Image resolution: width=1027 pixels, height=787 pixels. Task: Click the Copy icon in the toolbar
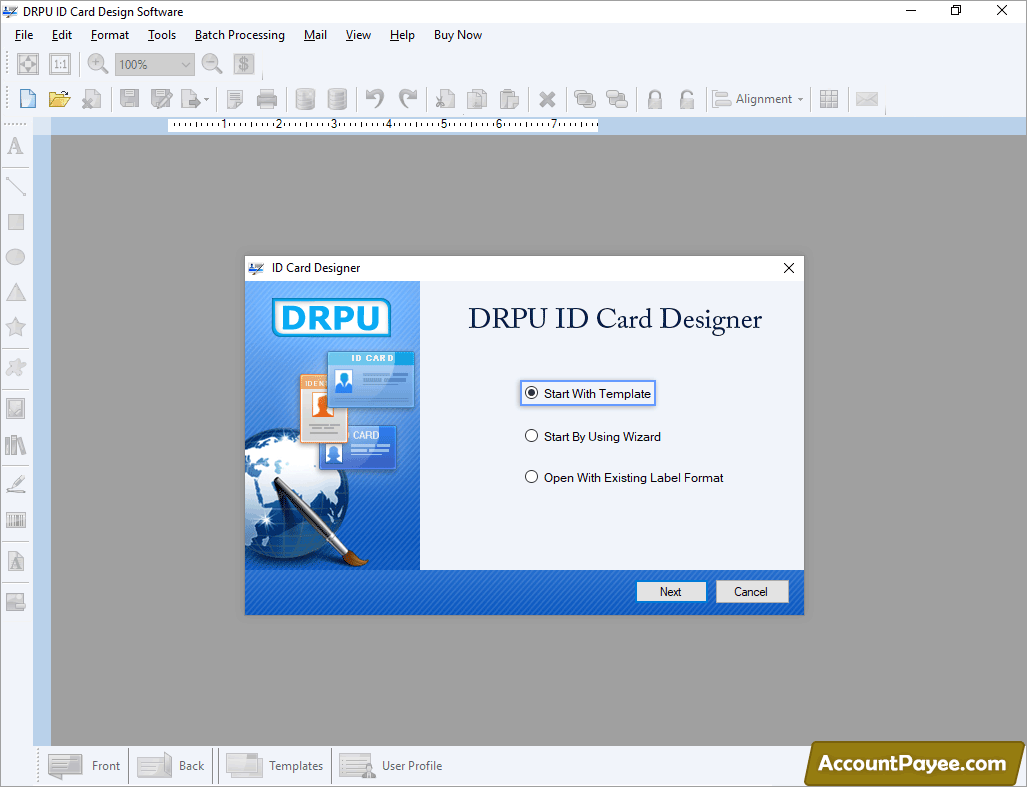477,99
